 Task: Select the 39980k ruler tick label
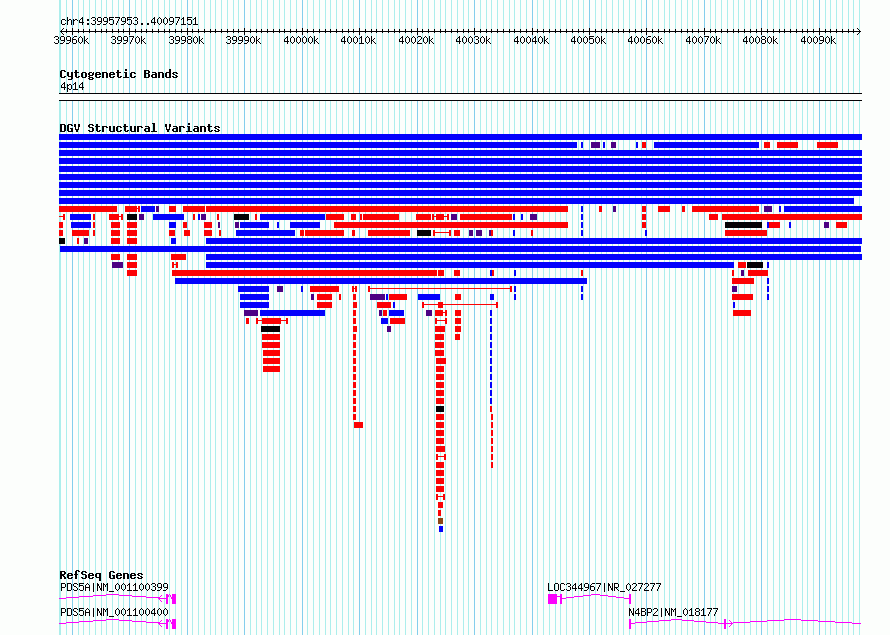coord(186,40)
